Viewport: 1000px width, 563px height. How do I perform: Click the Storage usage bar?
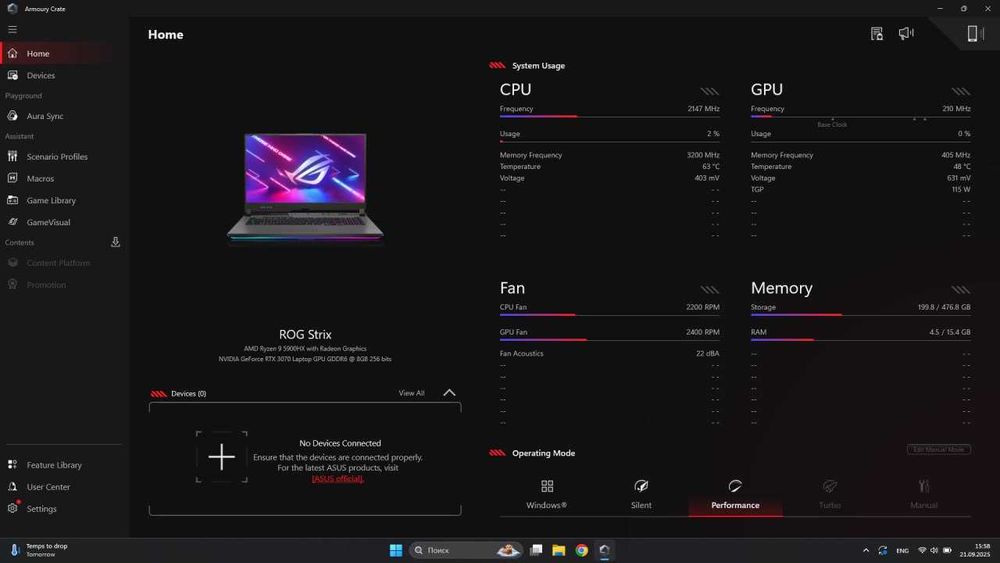pos(860,315)
